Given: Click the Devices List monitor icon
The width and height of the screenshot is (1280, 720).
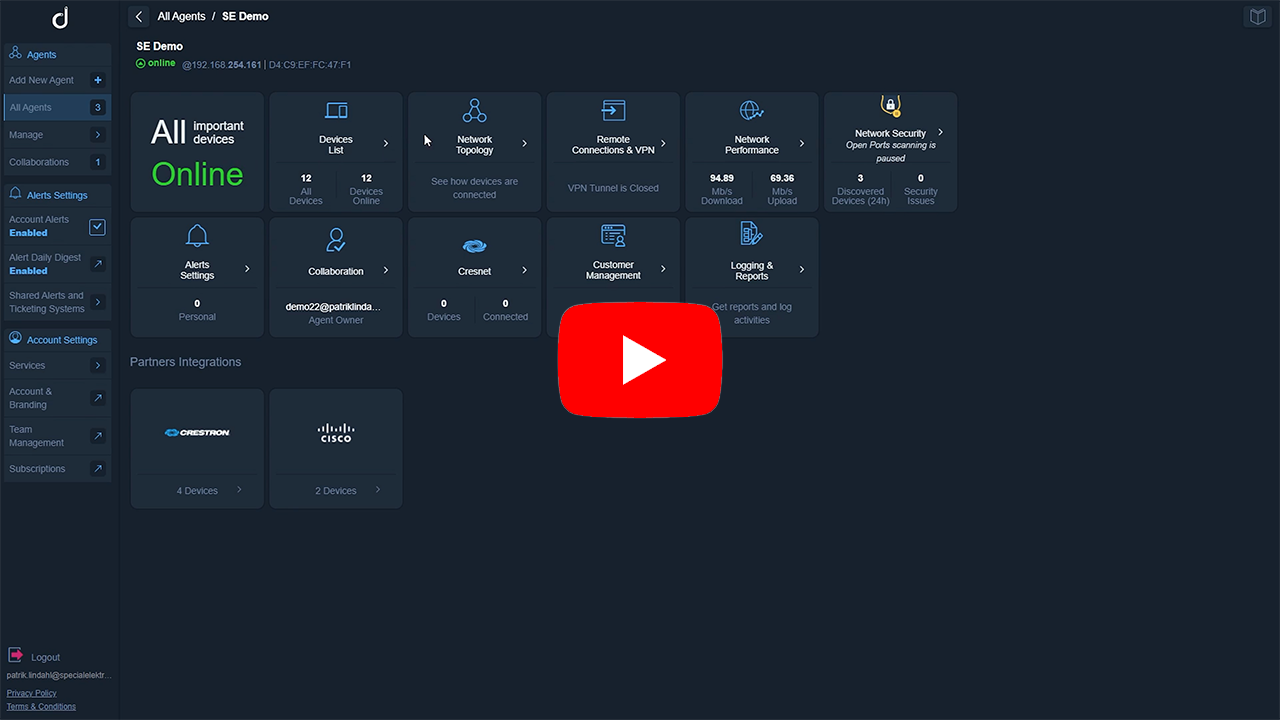Looking at the screenshot, I should coord(336,111).
